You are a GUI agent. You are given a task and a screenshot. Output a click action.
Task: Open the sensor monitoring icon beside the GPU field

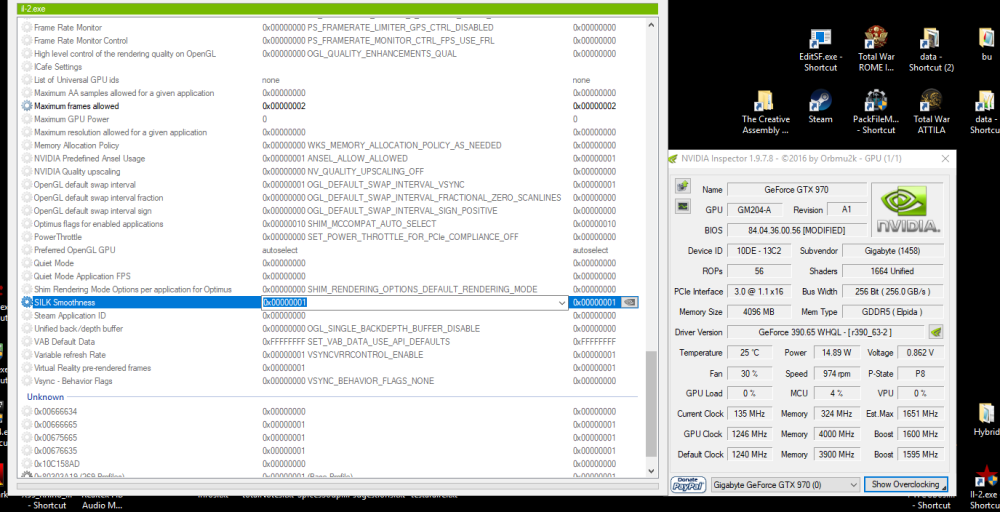tap(682, 206)
